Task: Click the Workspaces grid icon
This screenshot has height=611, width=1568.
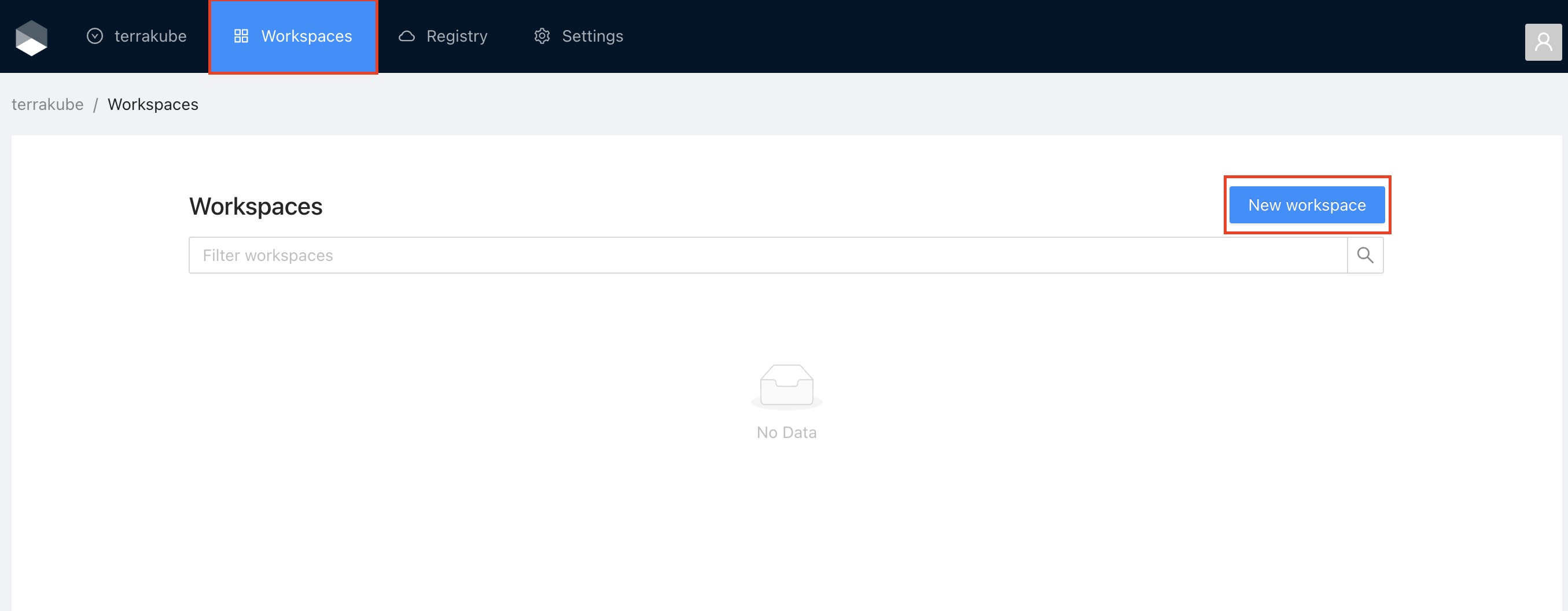Action: pos(241,36)
